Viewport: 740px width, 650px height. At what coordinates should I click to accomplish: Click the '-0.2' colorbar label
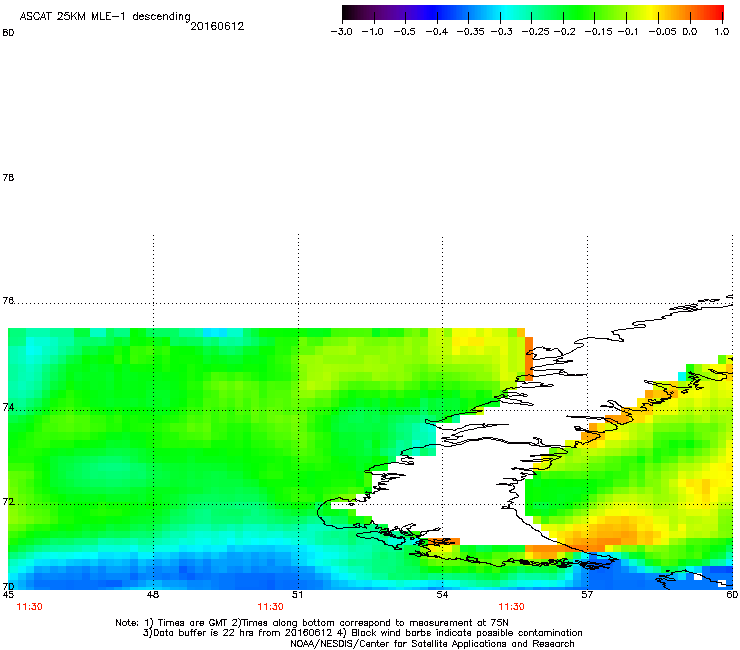pyautogui.click(x=564, y=32)
